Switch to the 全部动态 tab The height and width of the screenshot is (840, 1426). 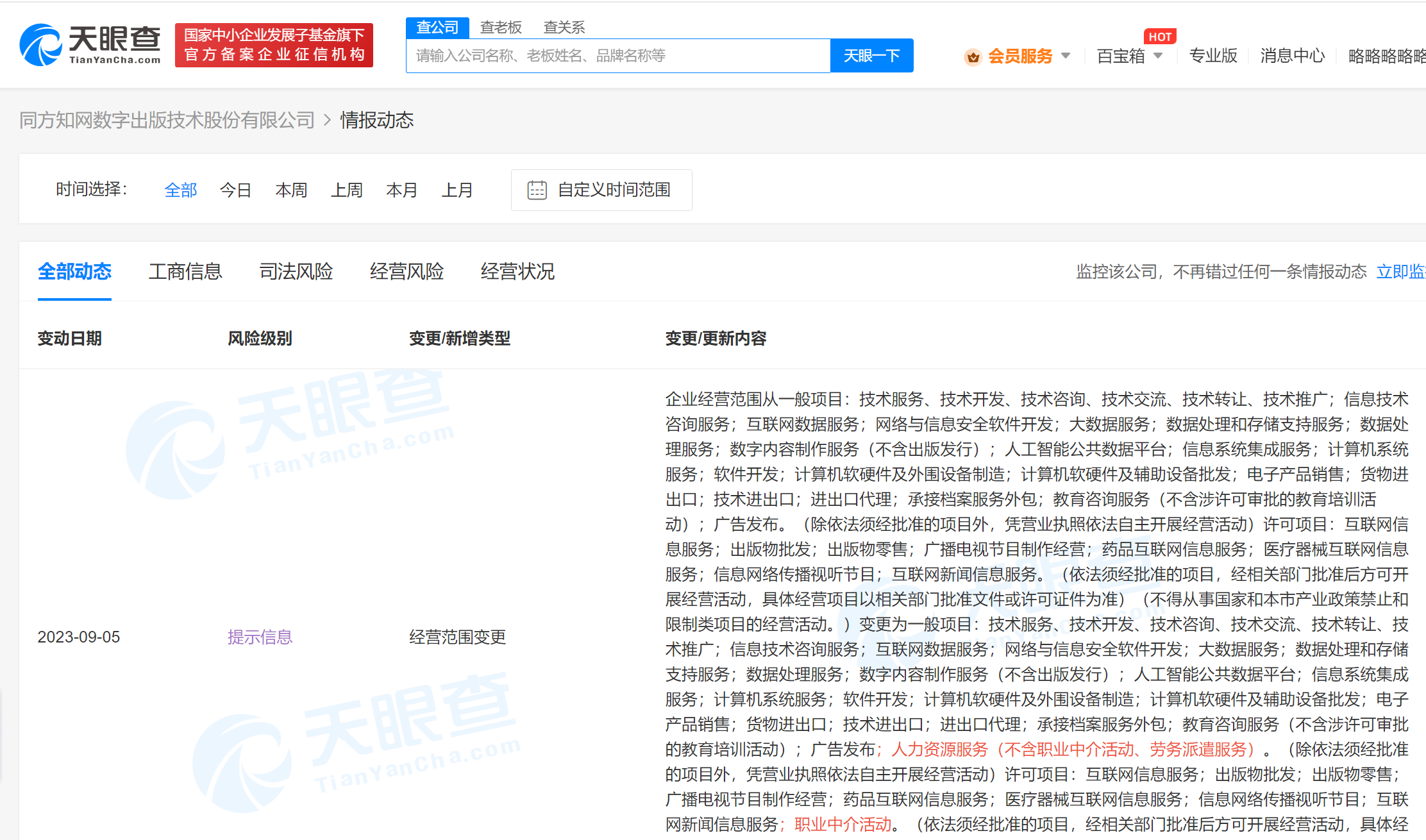74,271
